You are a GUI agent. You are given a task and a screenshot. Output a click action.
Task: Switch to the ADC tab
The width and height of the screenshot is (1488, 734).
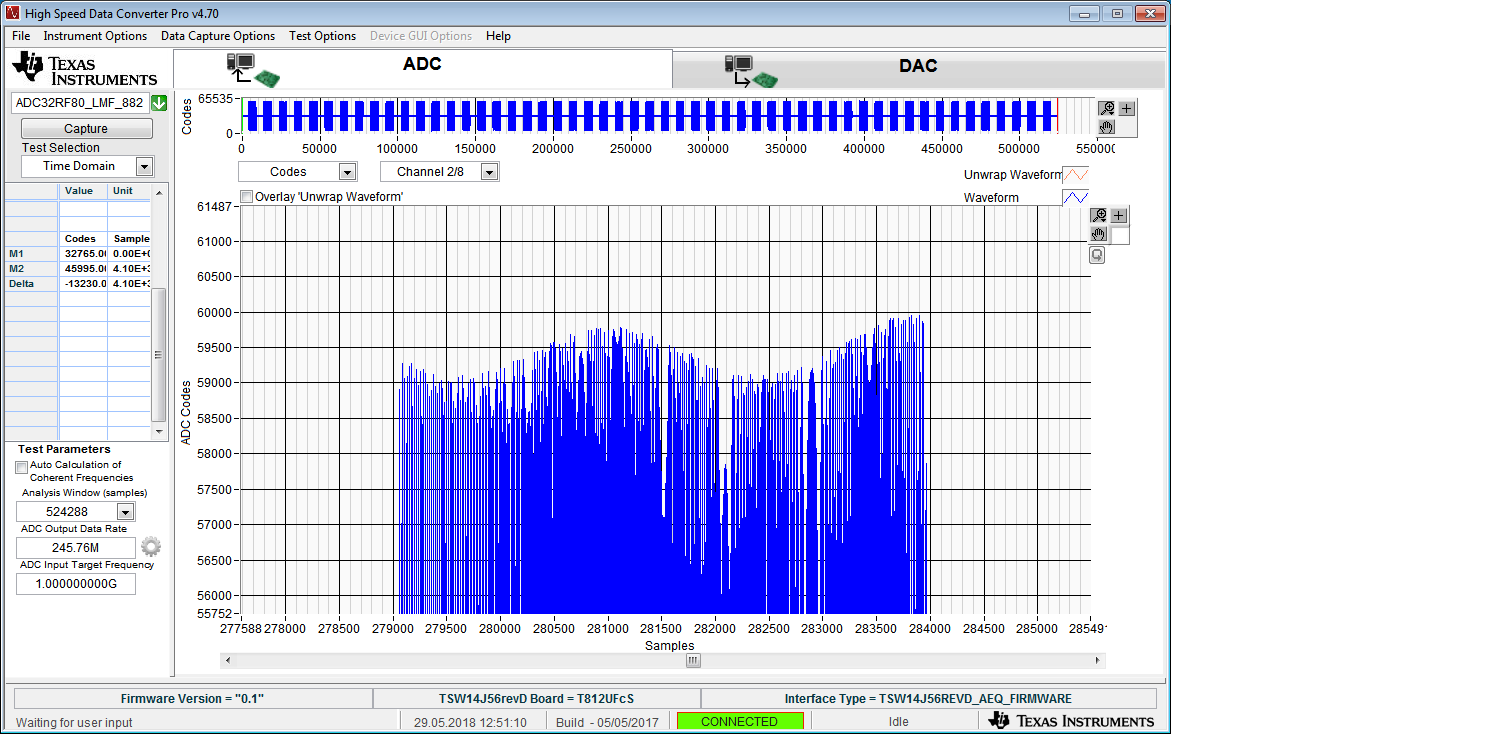(423, 68)
